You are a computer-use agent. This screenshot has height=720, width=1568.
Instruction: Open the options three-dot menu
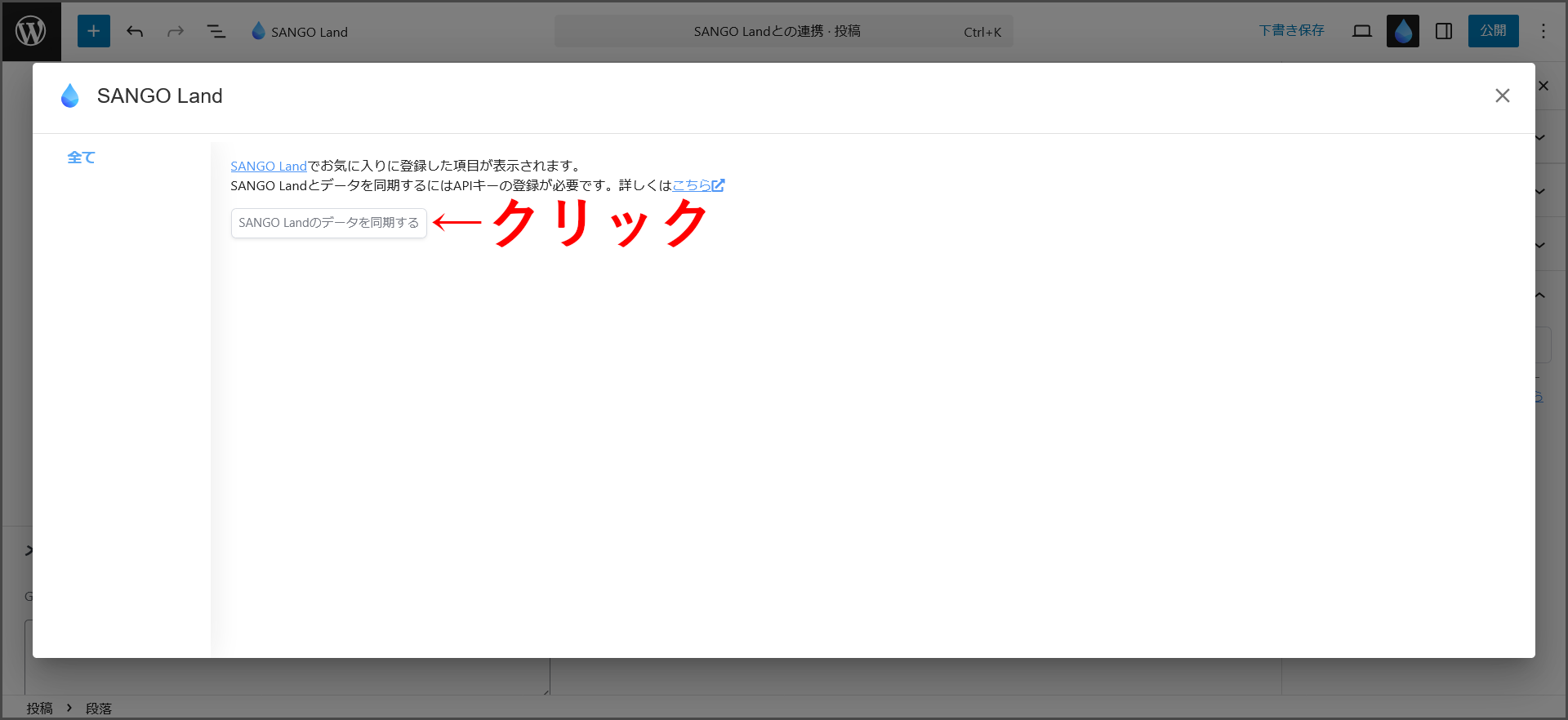tap(1543, 31)
